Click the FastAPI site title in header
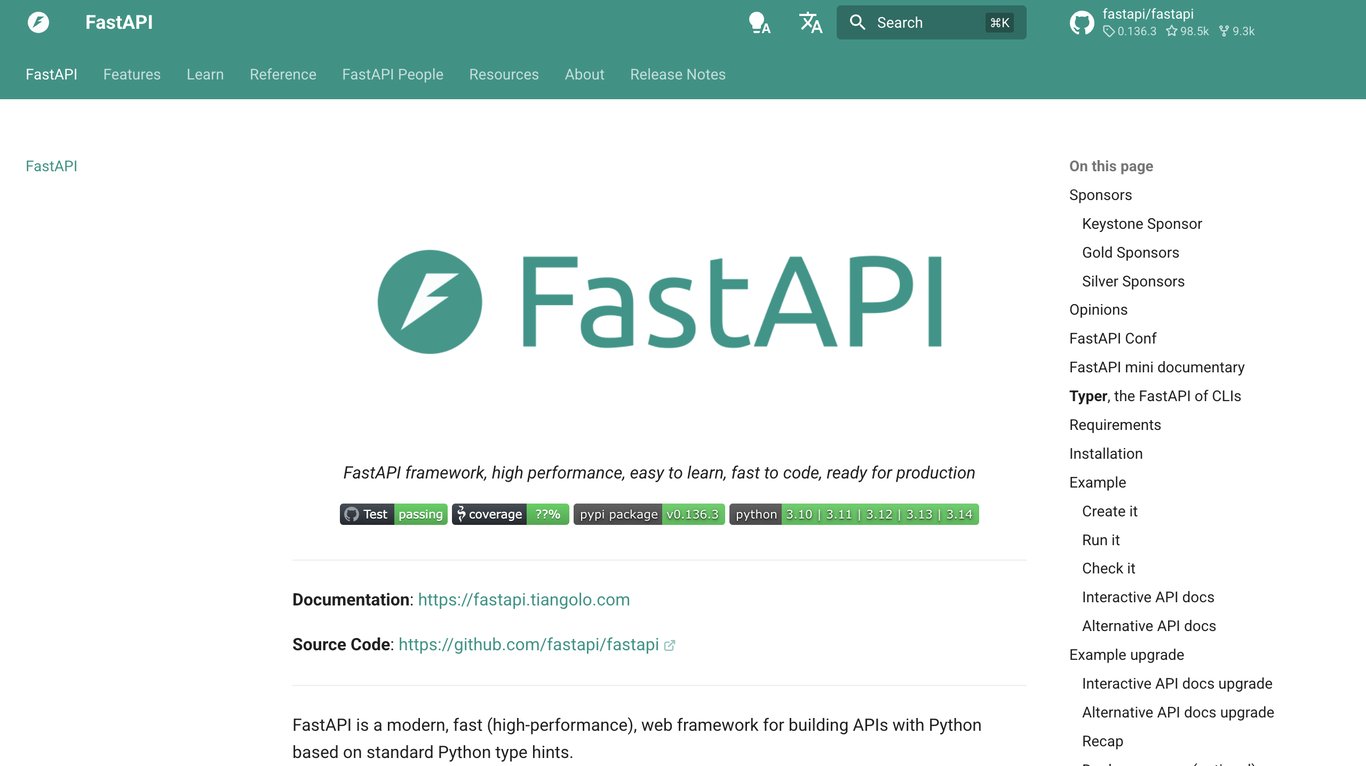 click(x=119, y=22)
